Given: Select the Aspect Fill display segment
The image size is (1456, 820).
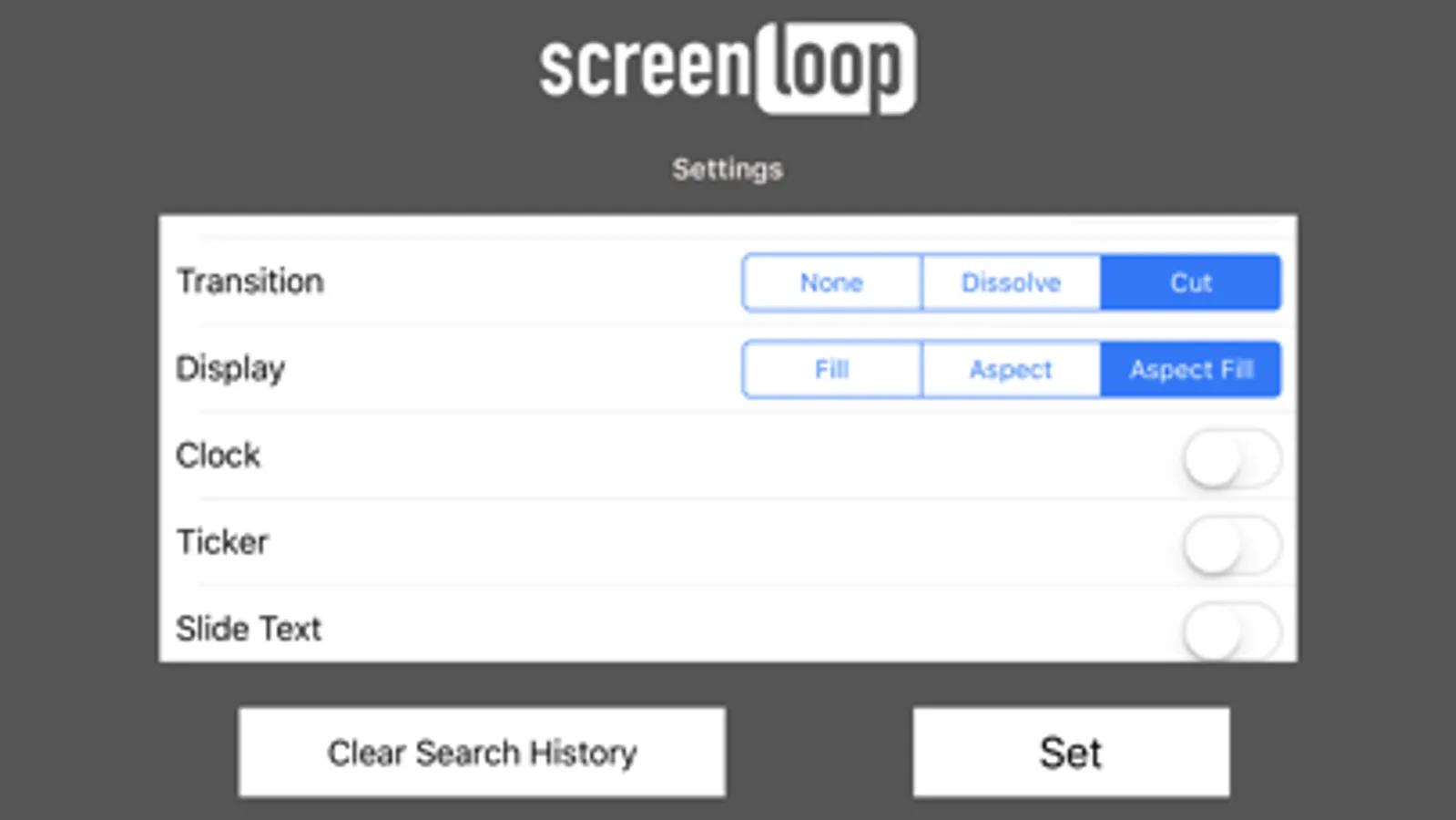Looking at the screenshot, I should point(1190,369).
